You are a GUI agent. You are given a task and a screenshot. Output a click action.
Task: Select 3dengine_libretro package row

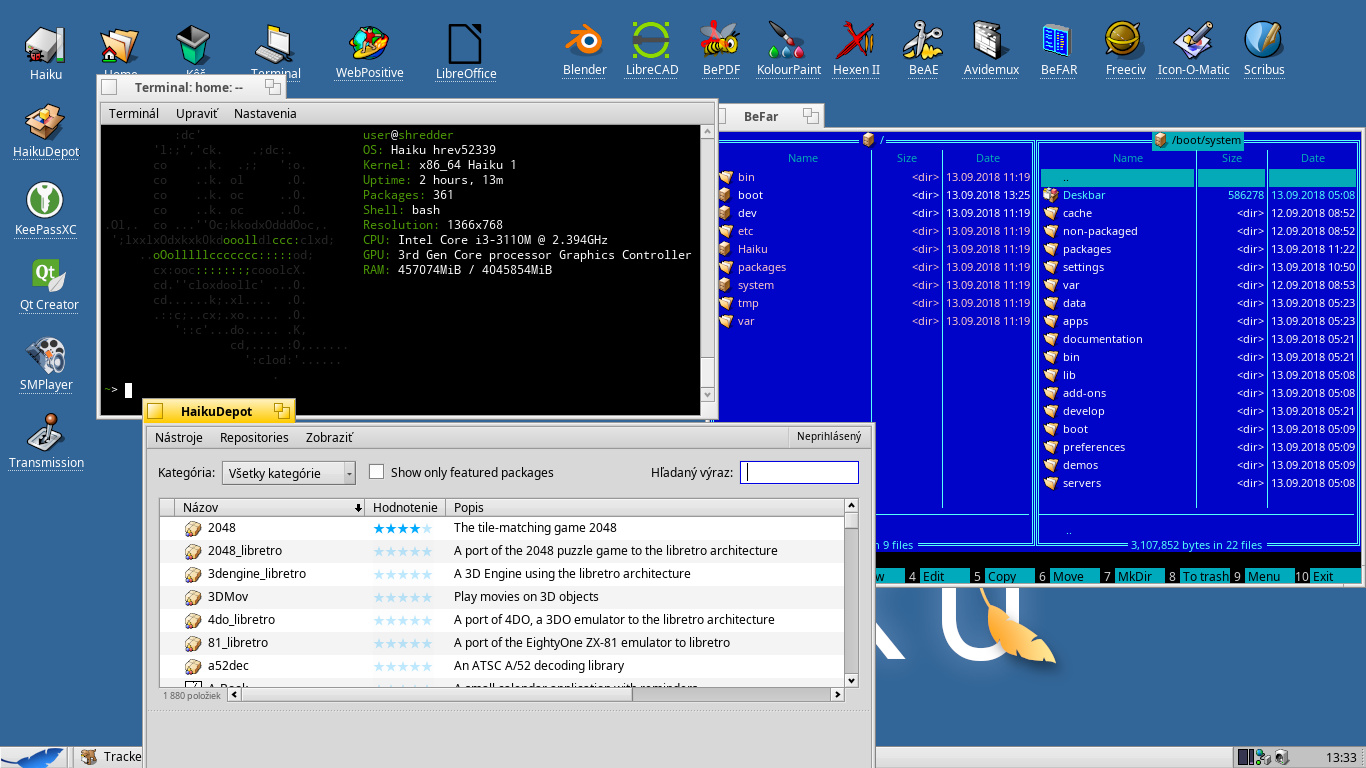pos(502,574)
